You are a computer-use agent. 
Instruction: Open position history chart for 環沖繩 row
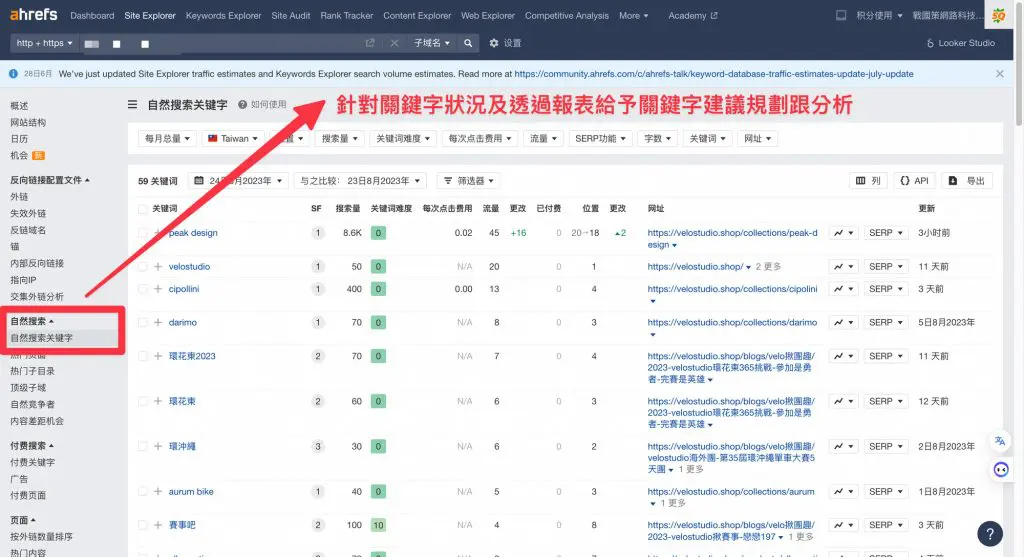[843, 447]
